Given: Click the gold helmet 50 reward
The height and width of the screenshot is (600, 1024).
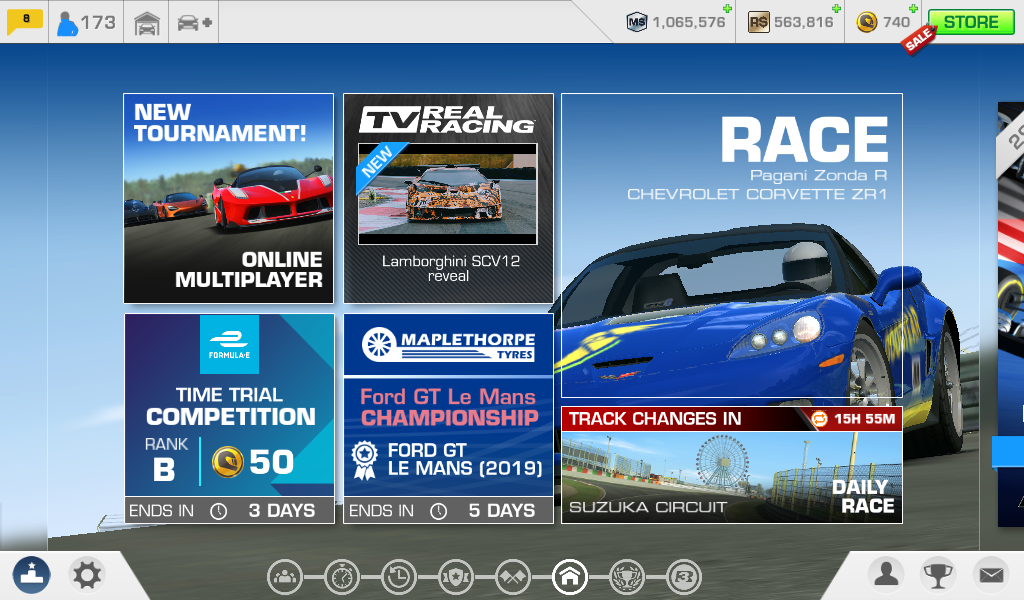Looking at the screenshot, I should pyautogui.click(x=253, y=462).
